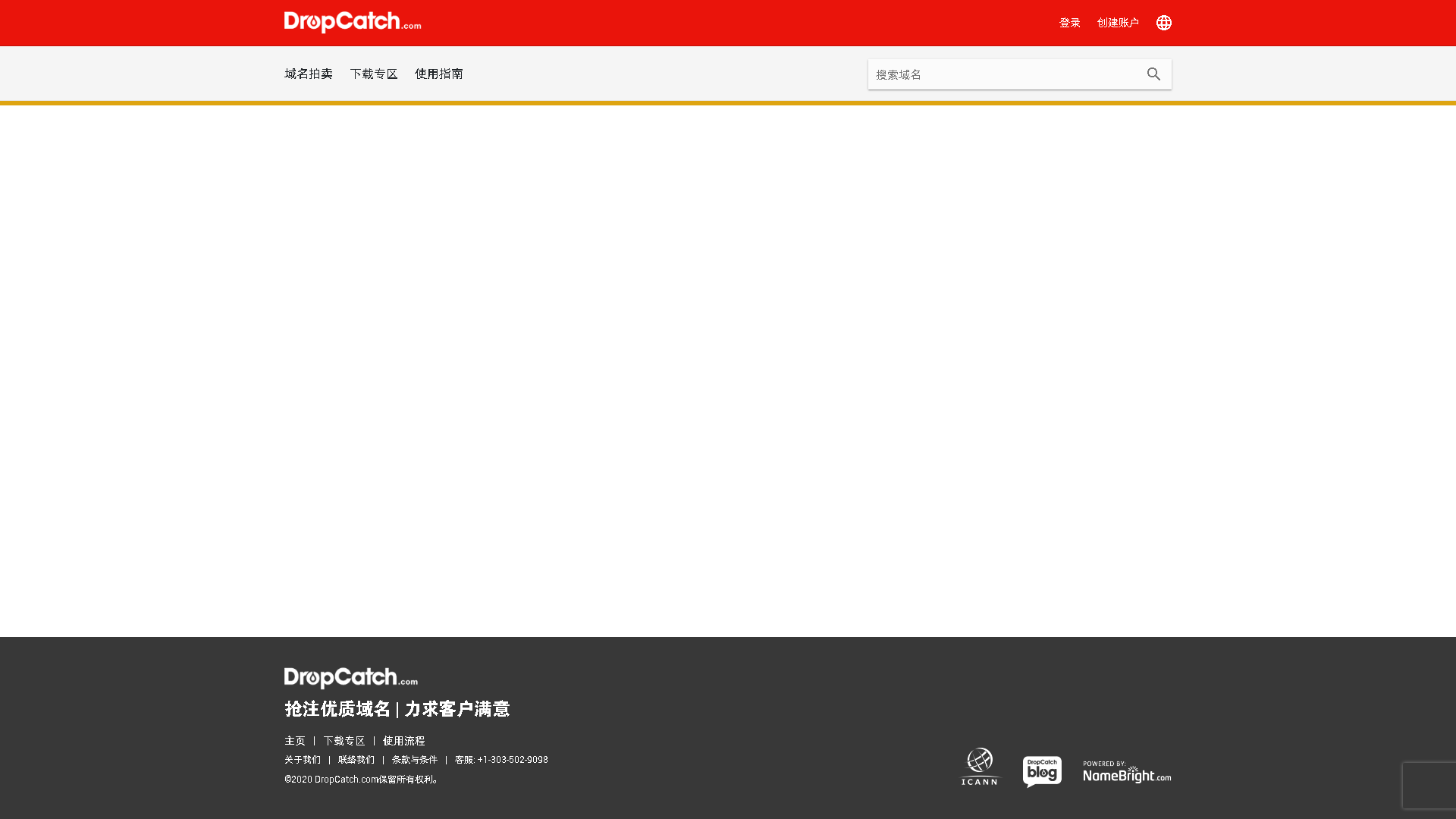Click the DropCatch logo in the header
This screenshot has width=1456, height=819.
click(x=352, y=22)
